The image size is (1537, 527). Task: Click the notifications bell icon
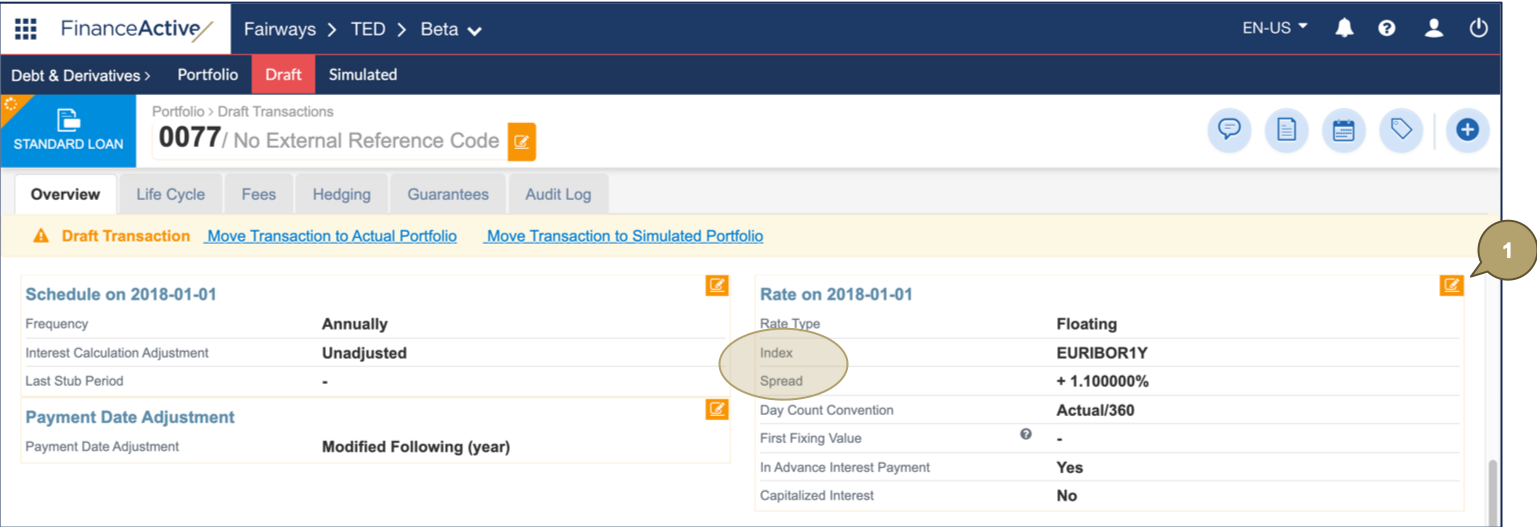coord(1344,28)
